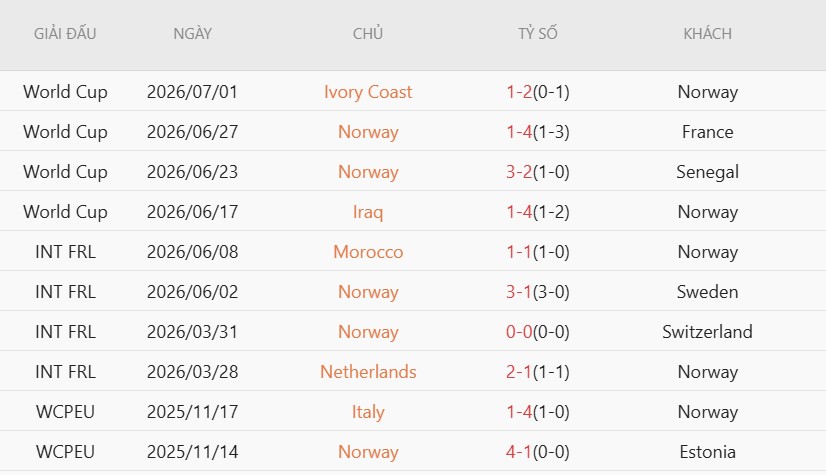Select the 2026/06/27 World Cup row date
This screenshot has height=475, width=826.
(x=192, y=132)
